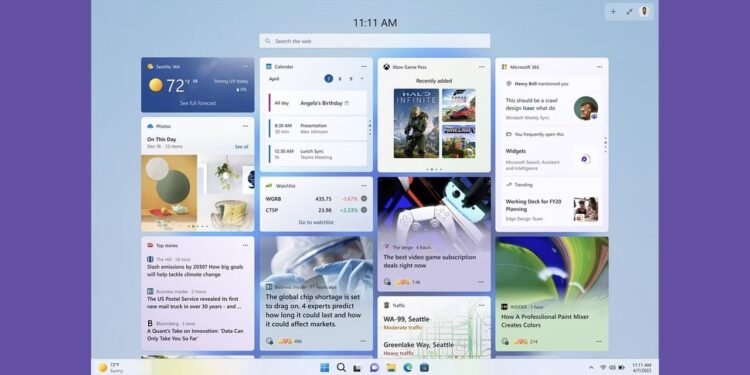Click the round icon beside WGRB percentage
Screen dimensions: 750x375
tap(364, 199)
